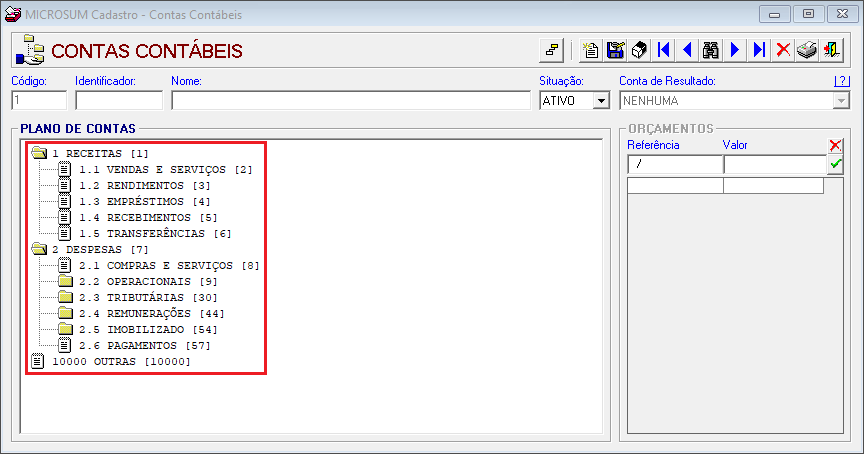
Task: Remove budget entry with red X in Orçamentos
Action: (835, 145)
